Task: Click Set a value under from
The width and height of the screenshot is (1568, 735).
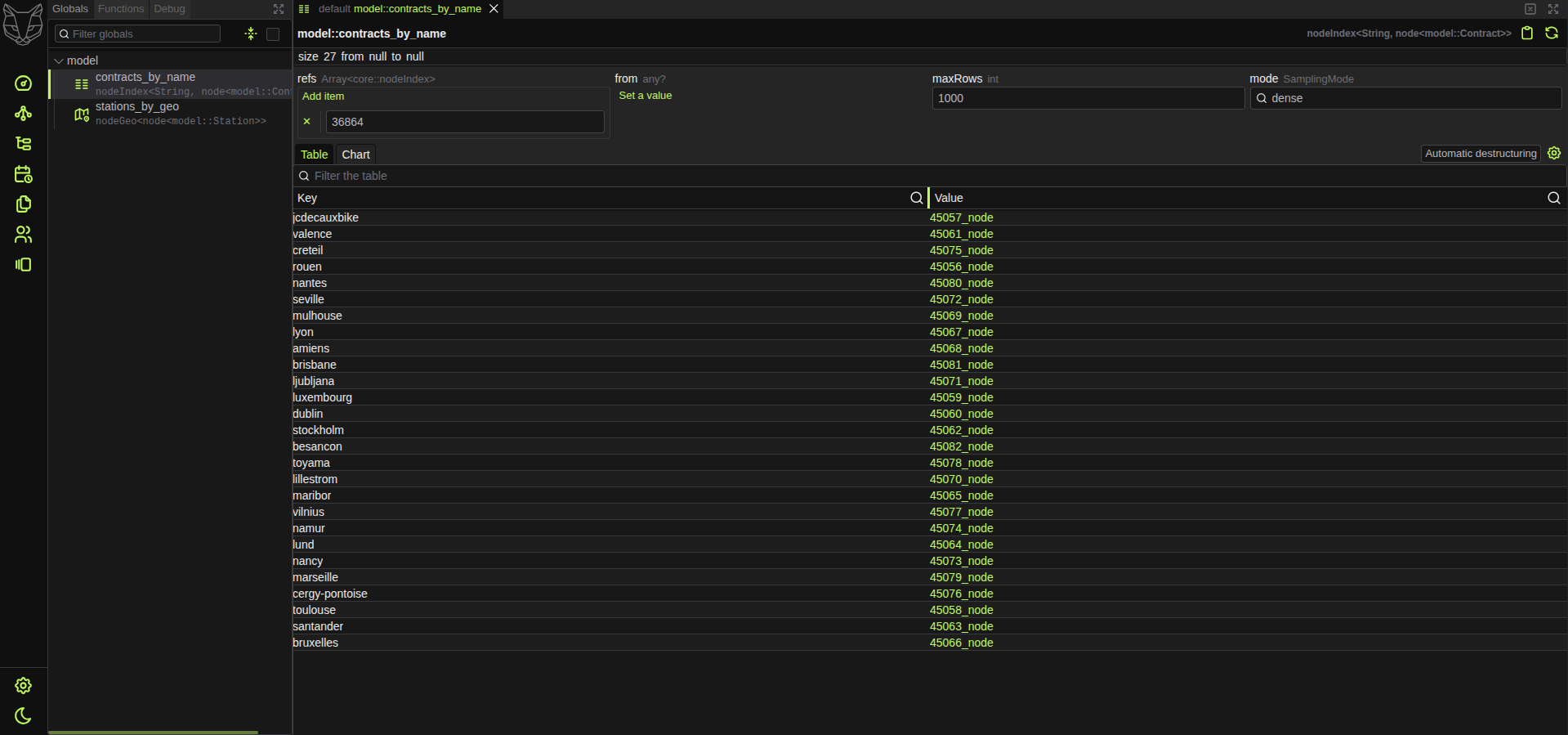Action: (646, 96)
